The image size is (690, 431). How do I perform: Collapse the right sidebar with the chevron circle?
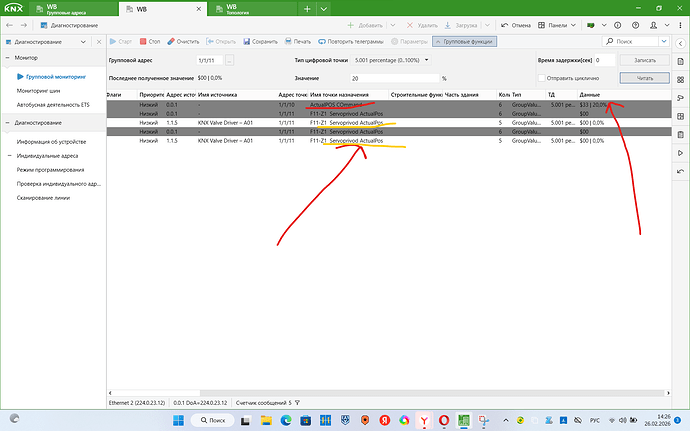point(680,43)
